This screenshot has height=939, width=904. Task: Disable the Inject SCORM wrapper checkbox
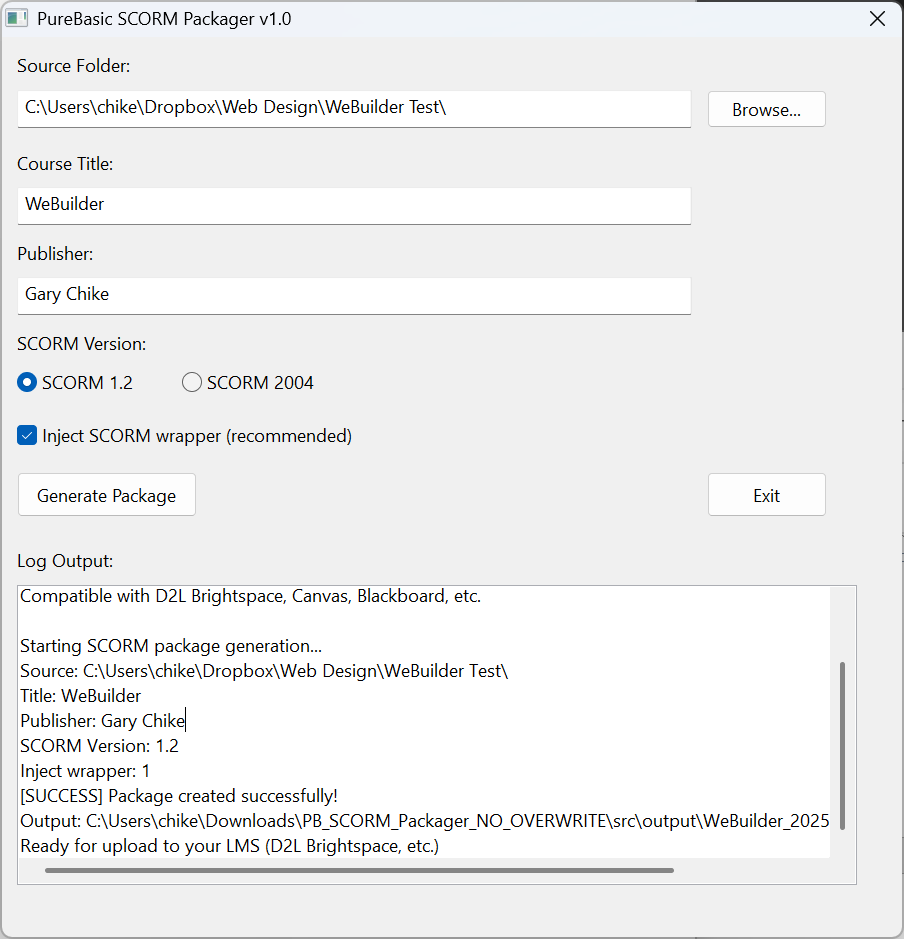27,436
